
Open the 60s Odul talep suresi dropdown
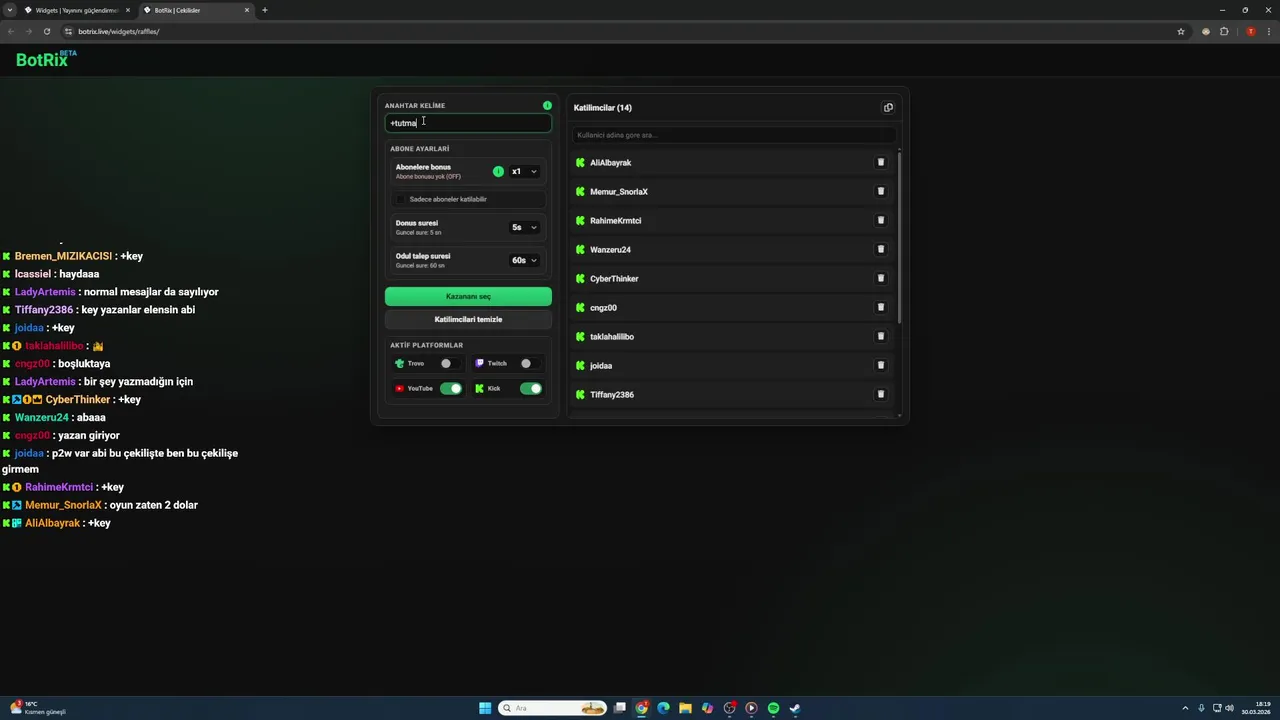[x=524, y=260]
